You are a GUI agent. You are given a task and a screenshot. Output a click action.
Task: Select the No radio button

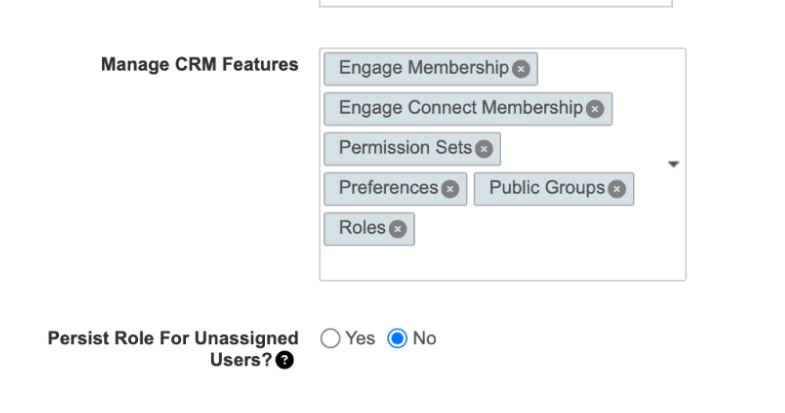pos(397,338)
